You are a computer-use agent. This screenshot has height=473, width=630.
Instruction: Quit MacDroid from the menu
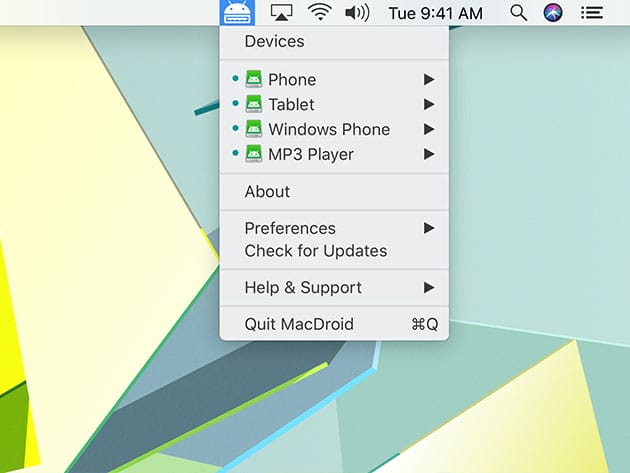(299, 324)
